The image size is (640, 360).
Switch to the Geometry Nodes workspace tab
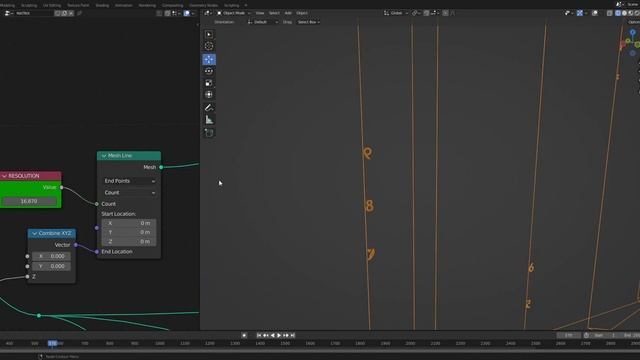click(x=203, y=5)
